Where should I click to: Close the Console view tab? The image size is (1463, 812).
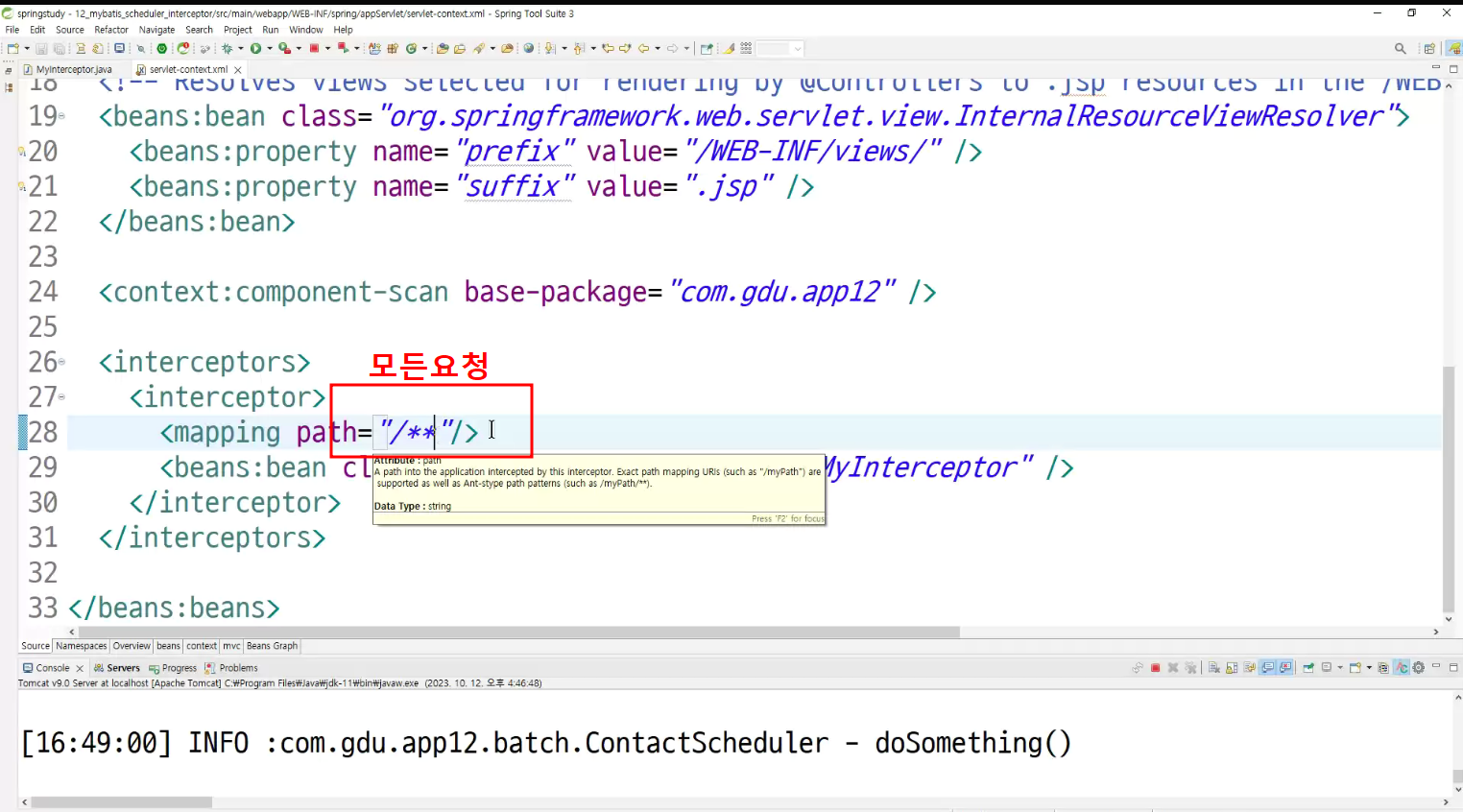click(x=80, y=668)
